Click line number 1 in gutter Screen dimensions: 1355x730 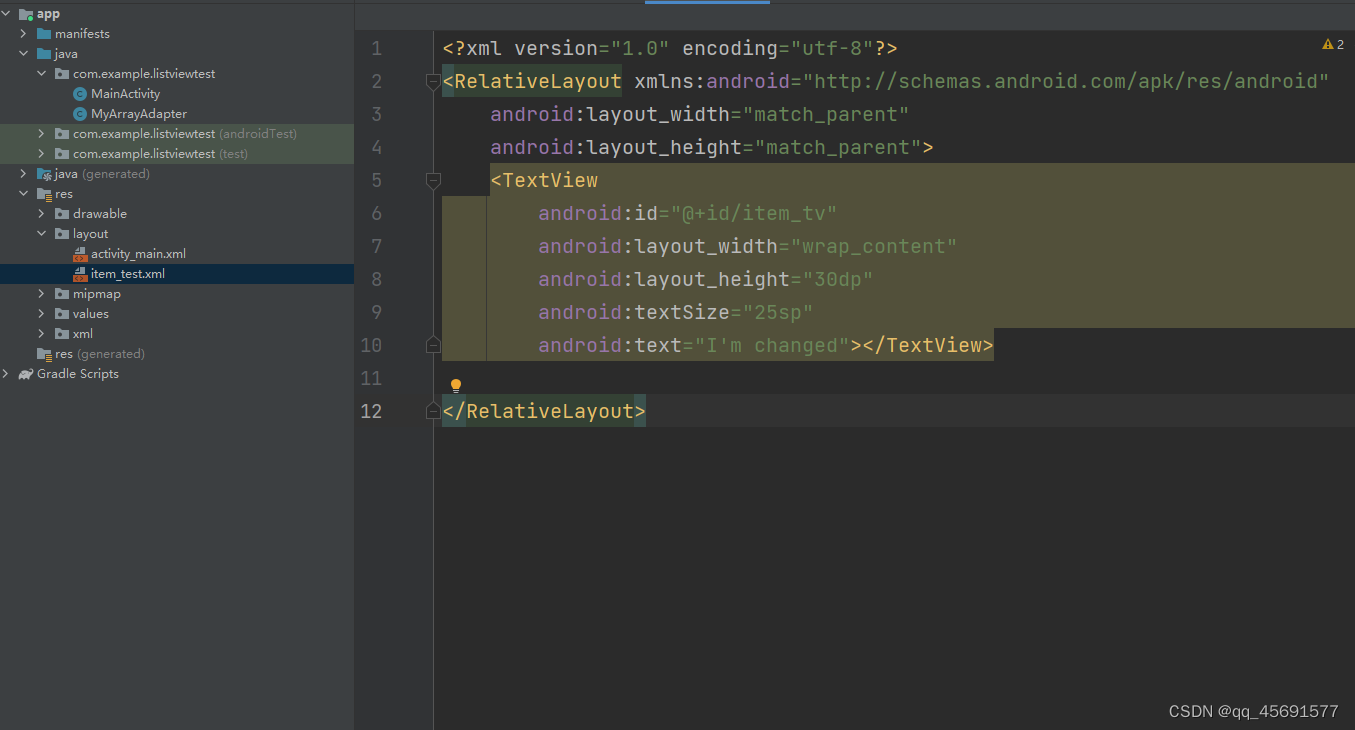pyautogui.click(x=376, y=48)
